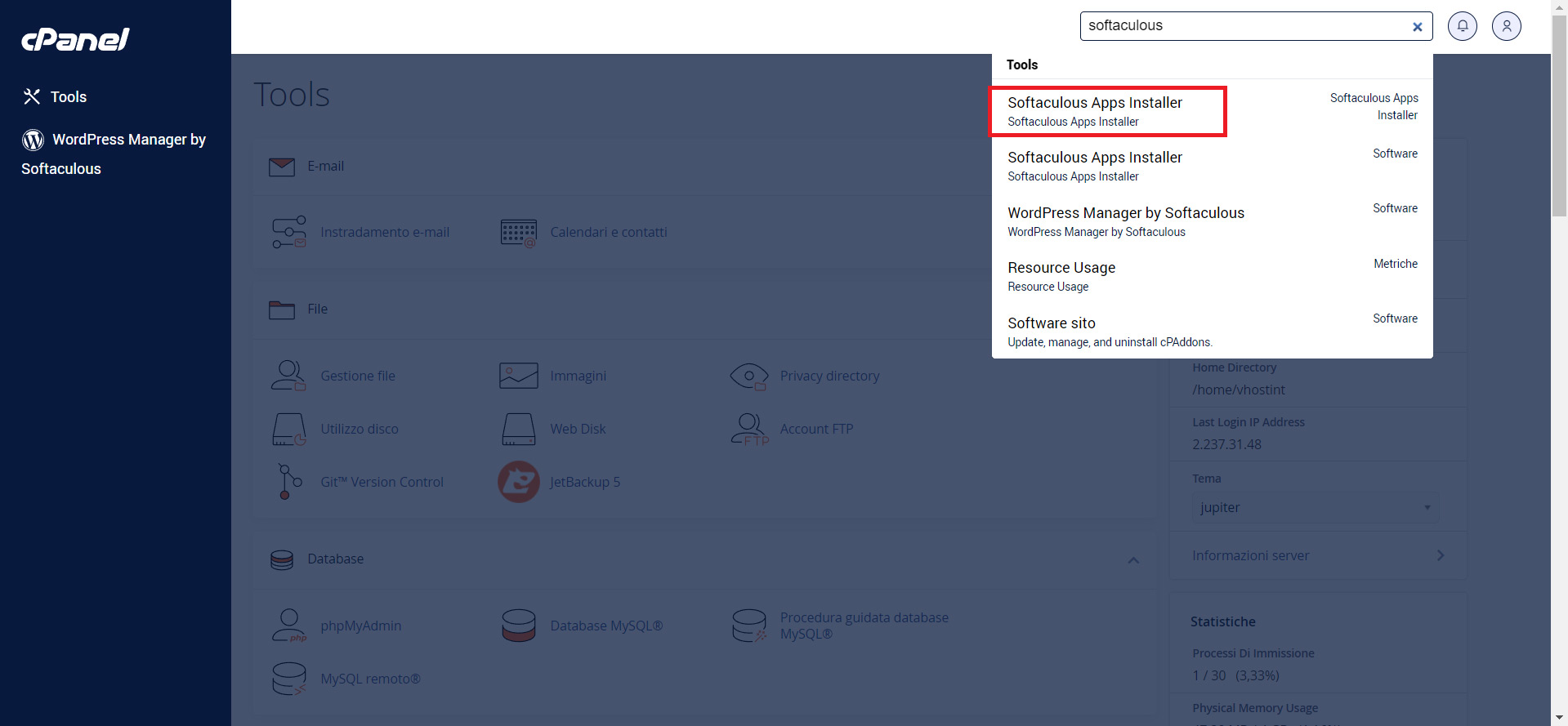1568x726 pixels.
Task: Open Procedura guidata database MySQL icon
Action: coord(749,626)
